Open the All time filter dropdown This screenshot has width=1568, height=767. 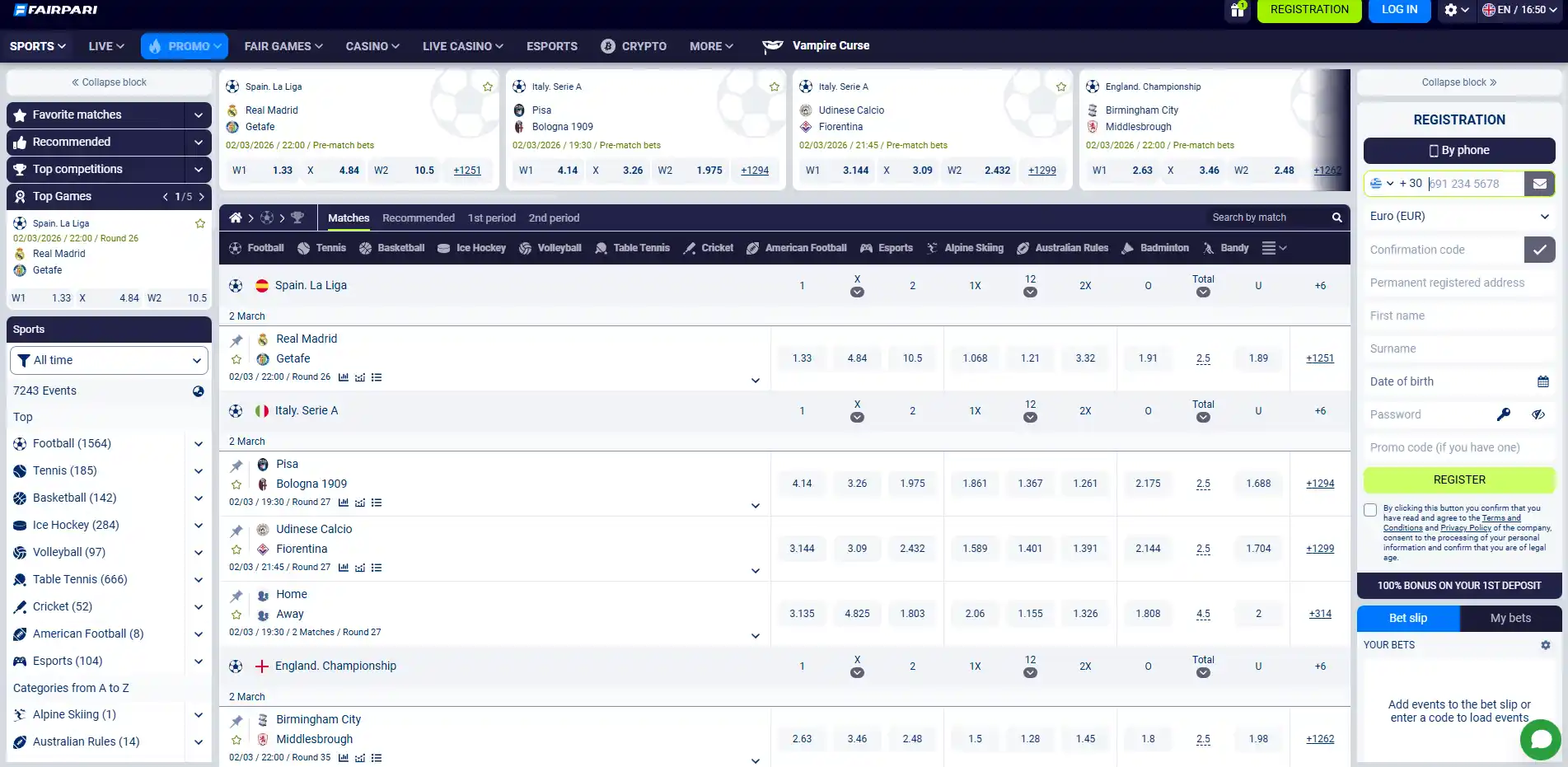(109, 360)
